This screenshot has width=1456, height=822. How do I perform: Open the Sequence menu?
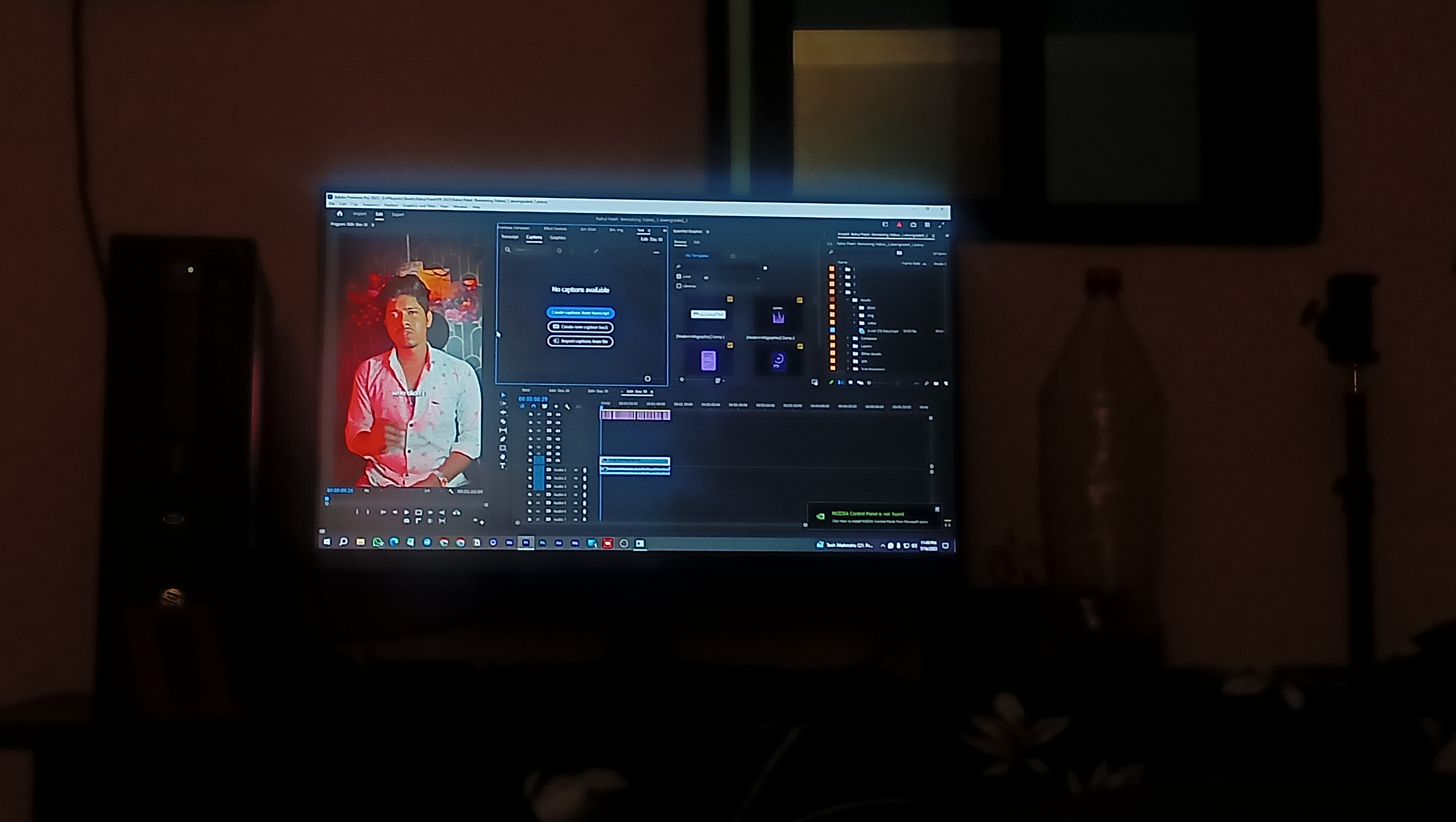pos(371,205)
